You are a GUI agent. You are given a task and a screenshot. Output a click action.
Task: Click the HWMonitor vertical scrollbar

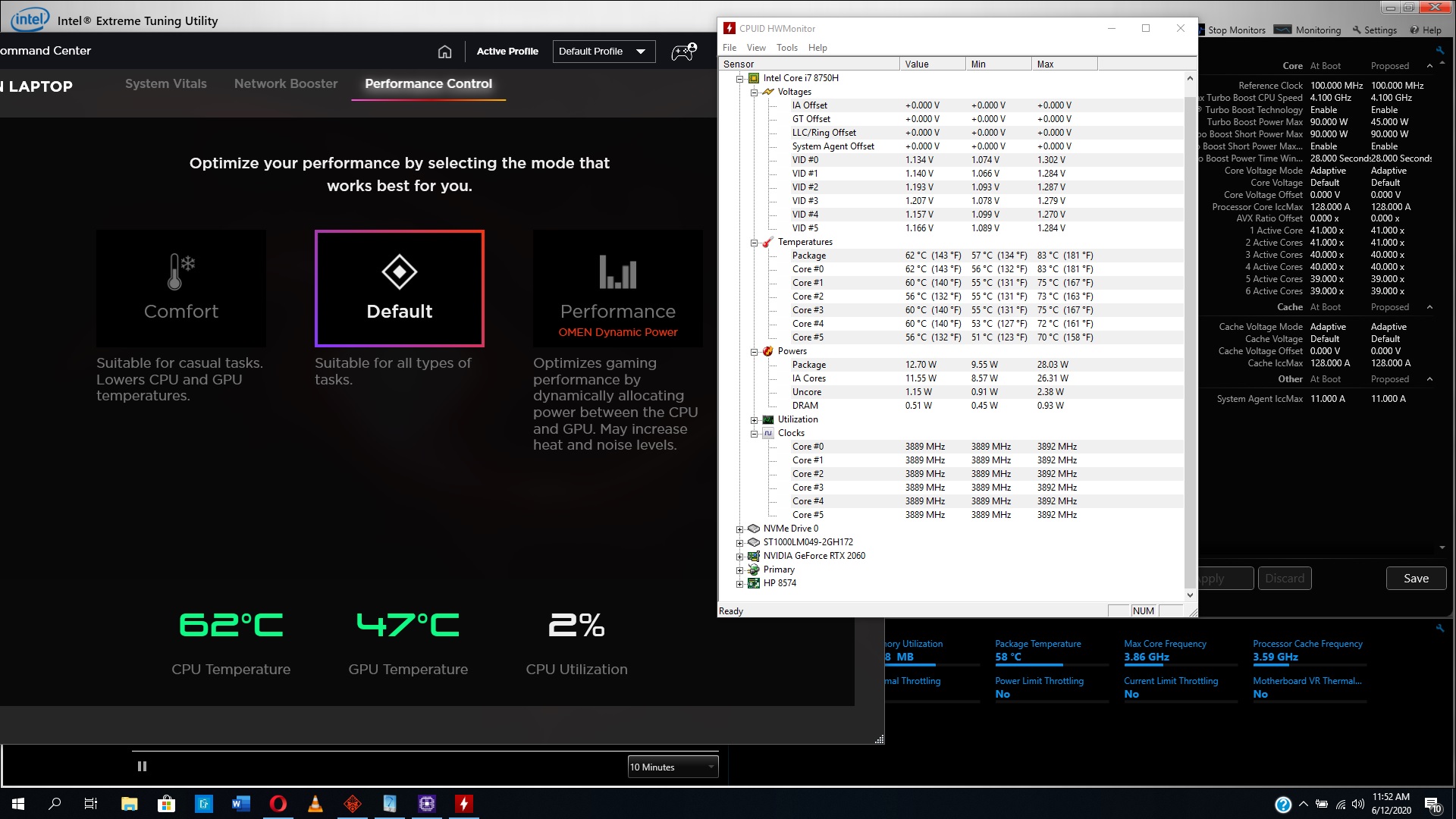tap(1189, 337)
